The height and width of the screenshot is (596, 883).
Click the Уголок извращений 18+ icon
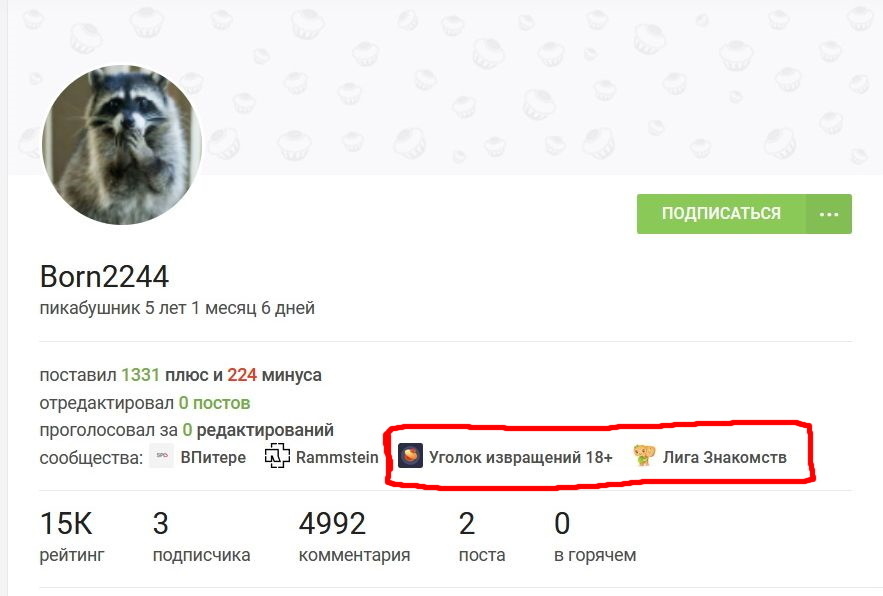[x=411, y=456]
